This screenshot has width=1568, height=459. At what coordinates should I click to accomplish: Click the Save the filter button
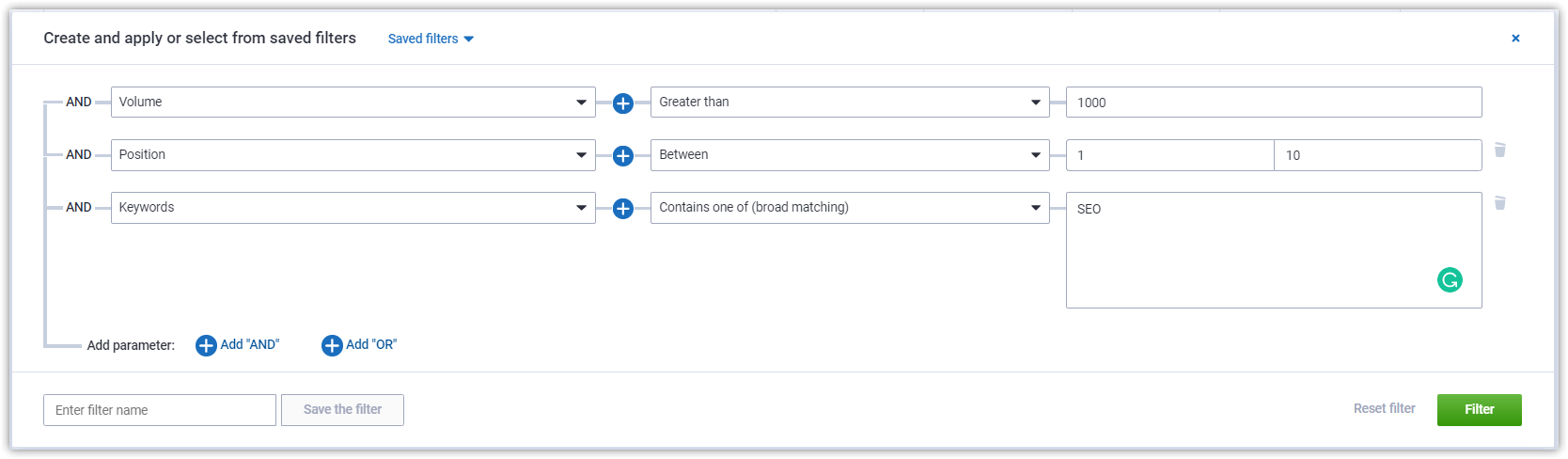tap(342, 410)
